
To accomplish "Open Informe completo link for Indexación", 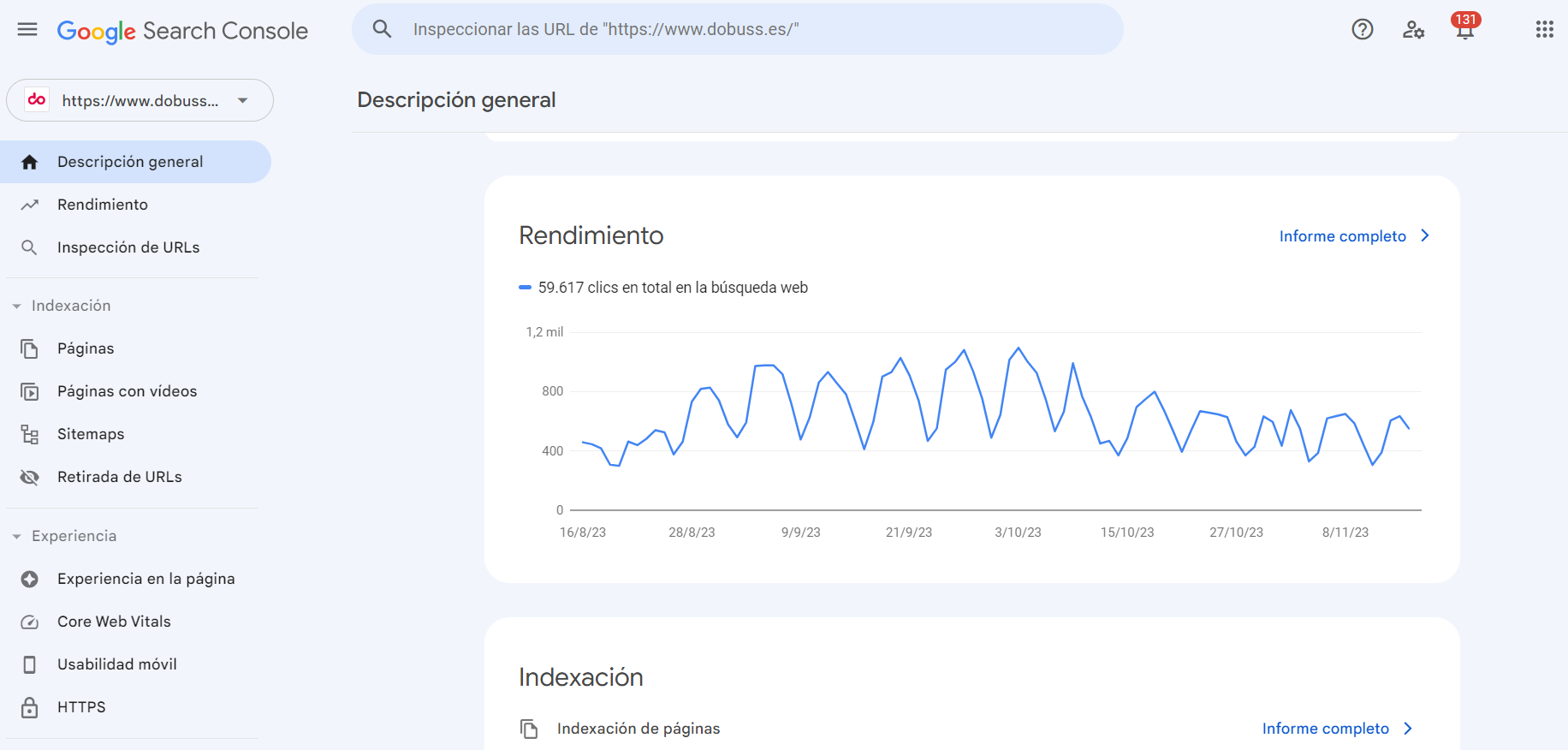I will tap(1325, 729).
